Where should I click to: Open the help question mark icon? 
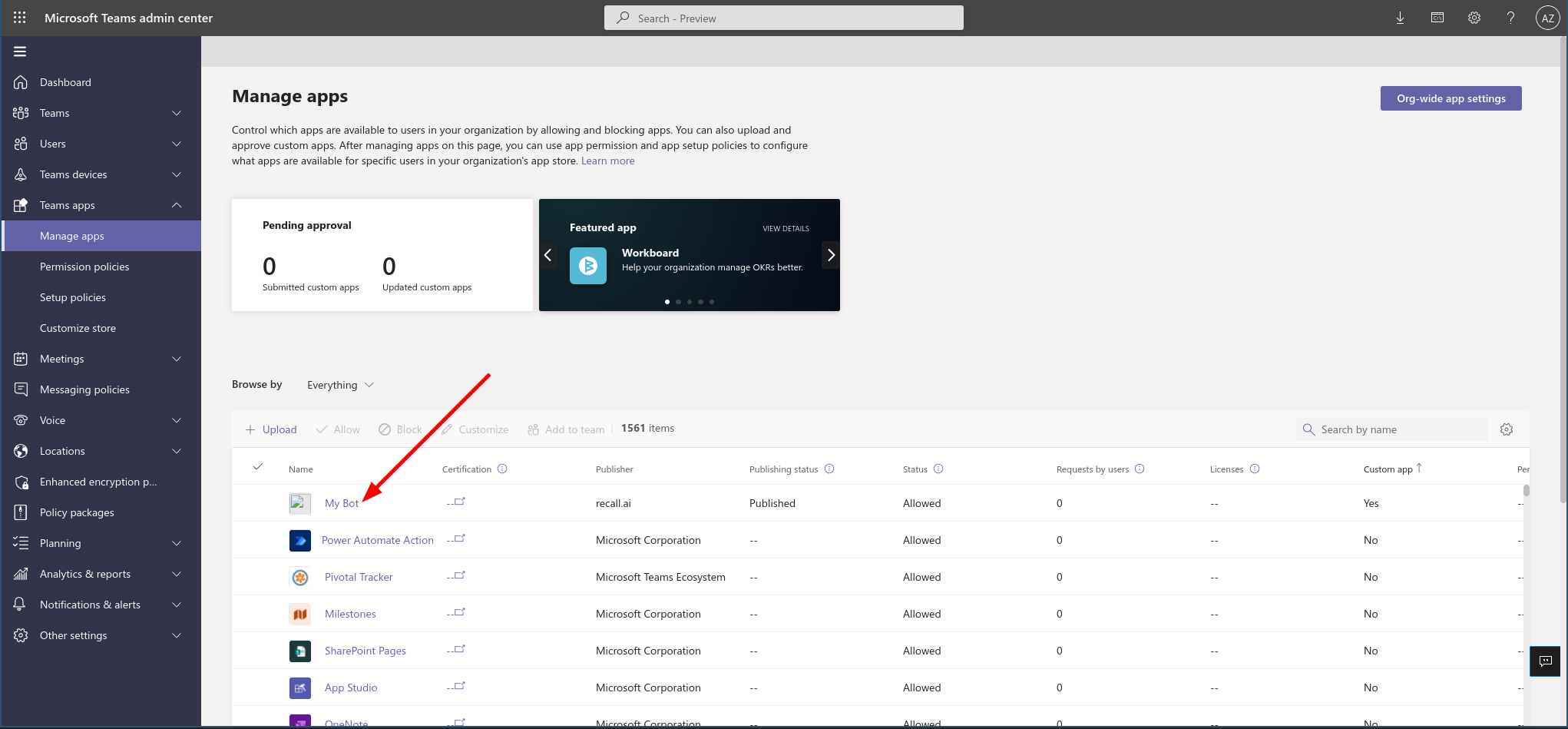click(1510, 18)
